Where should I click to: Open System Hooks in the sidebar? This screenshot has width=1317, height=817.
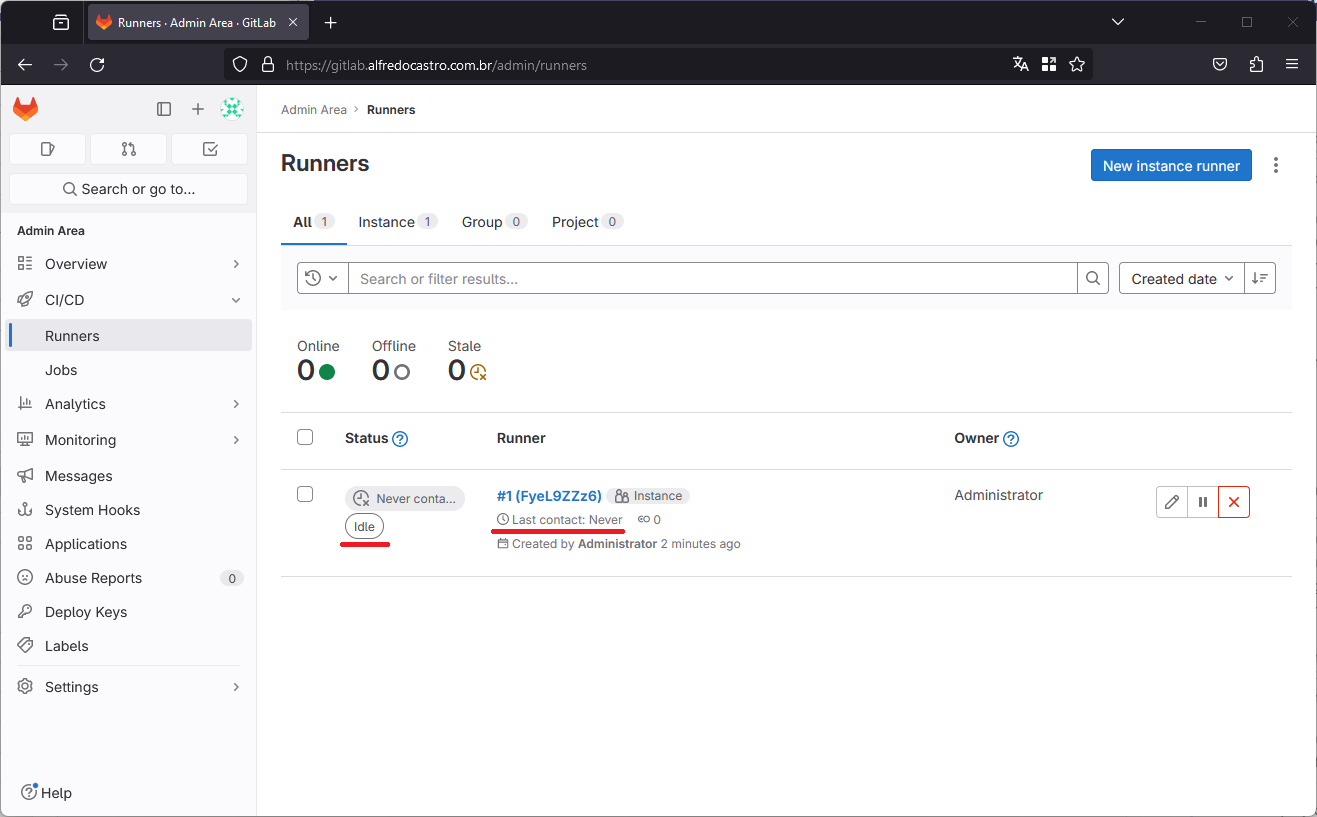click(x=130, y=510)
